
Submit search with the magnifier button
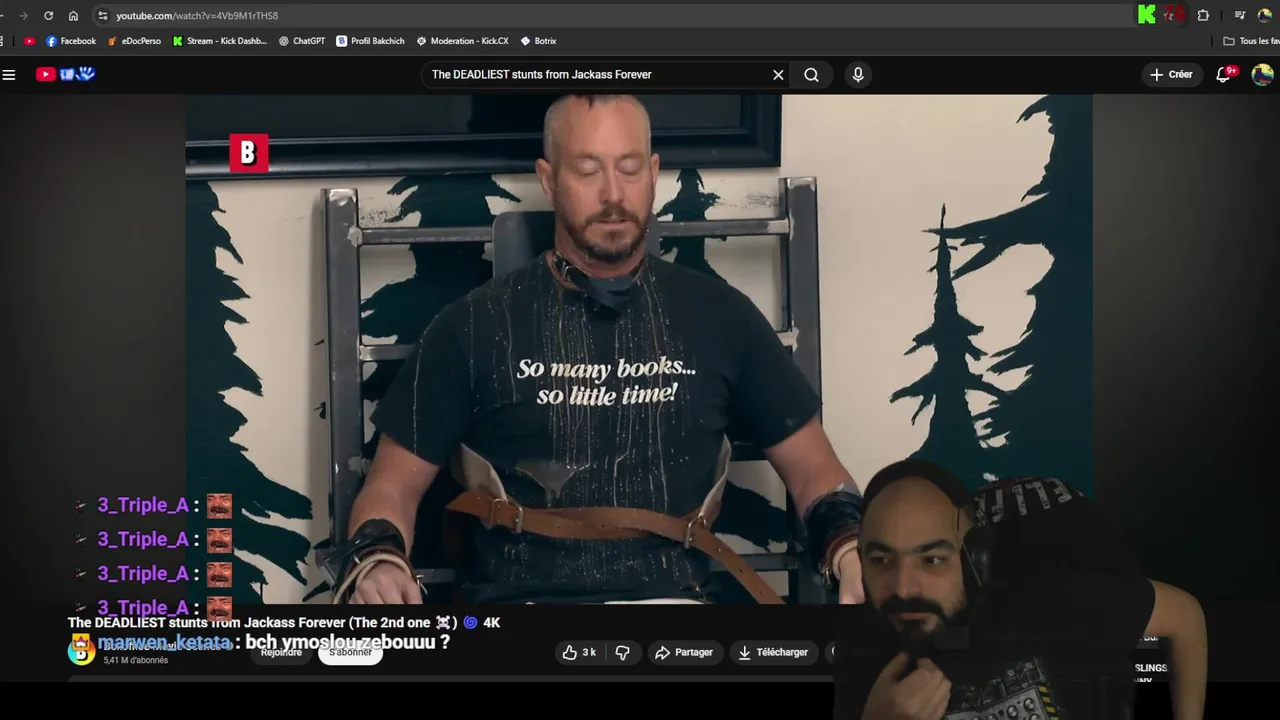[x=811, y=74]
